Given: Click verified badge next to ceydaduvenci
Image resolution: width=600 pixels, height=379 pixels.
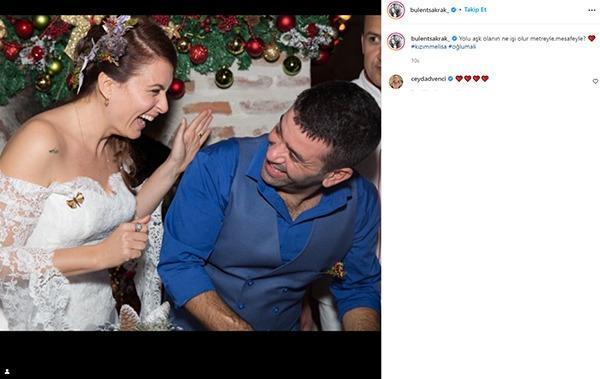Looking at the screenshot, I should tap(450, 78).
